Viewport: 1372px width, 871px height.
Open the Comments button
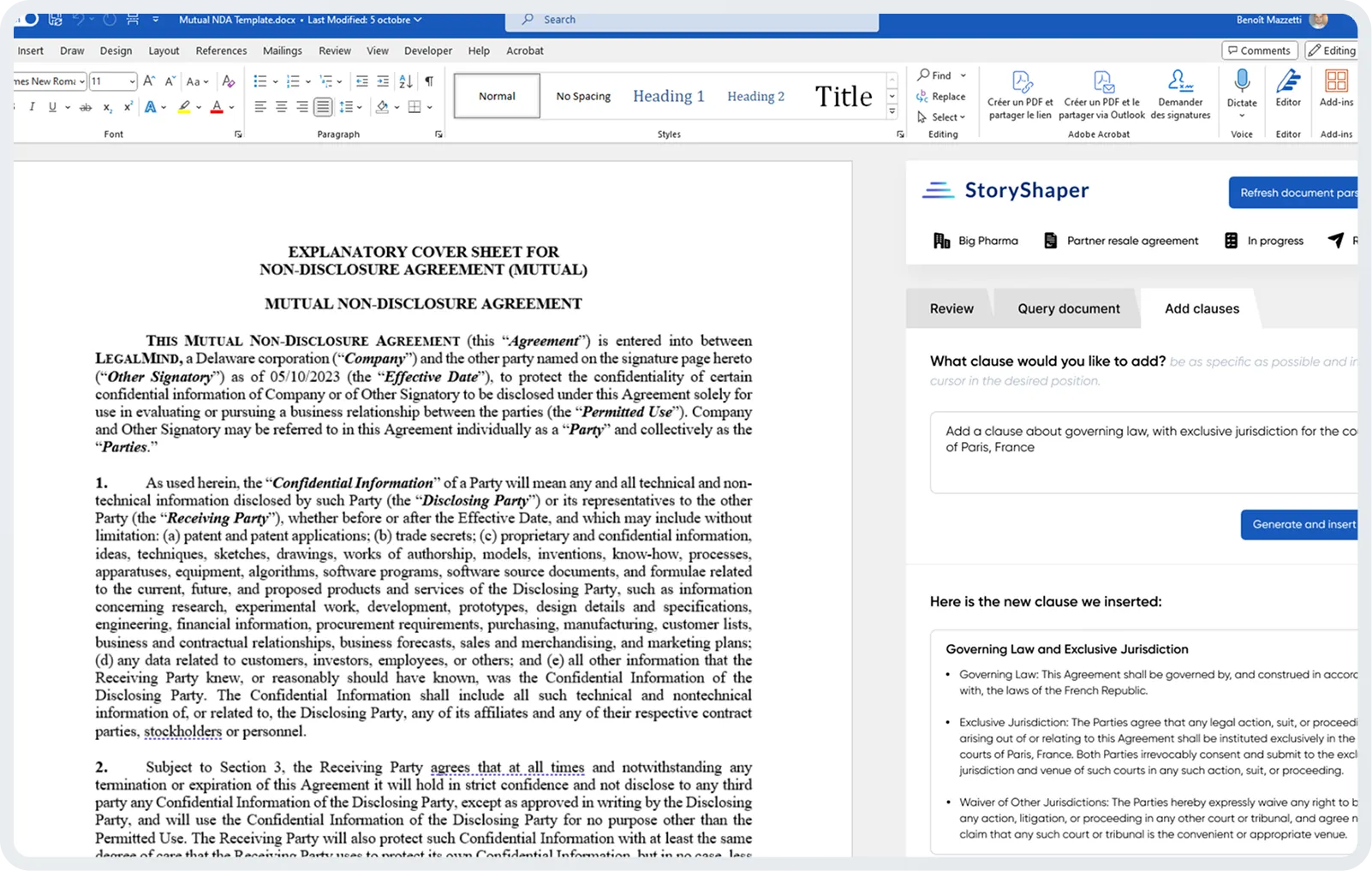coord(1260,51)
